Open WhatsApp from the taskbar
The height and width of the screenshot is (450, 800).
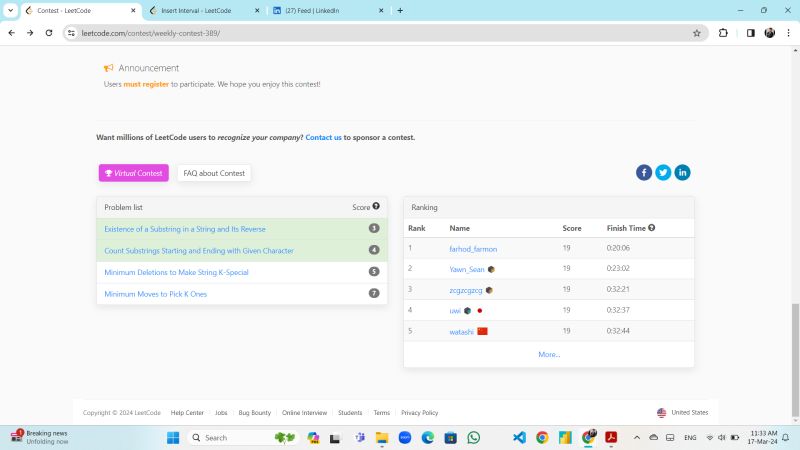coord(473,438)
